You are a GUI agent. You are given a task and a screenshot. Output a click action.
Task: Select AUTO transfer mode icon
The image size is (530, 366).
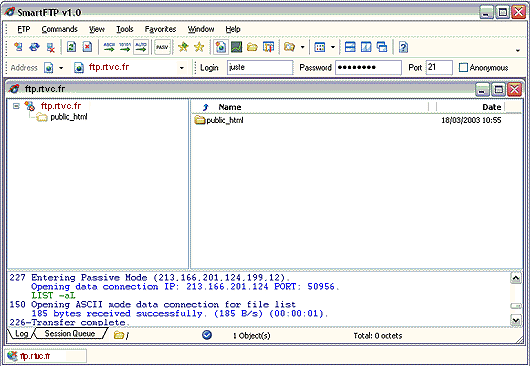point(141,47)
